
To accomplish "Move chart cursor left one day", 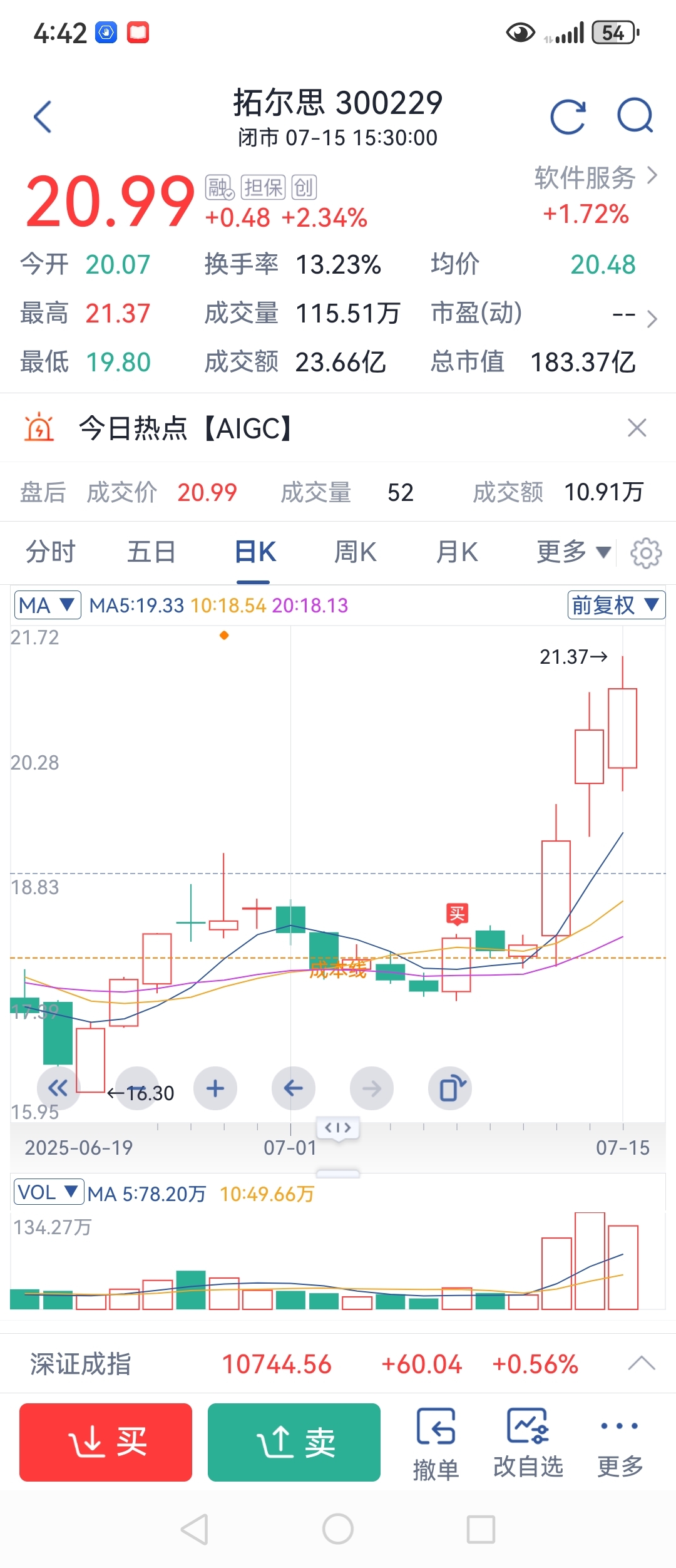I will point(294,1088).
